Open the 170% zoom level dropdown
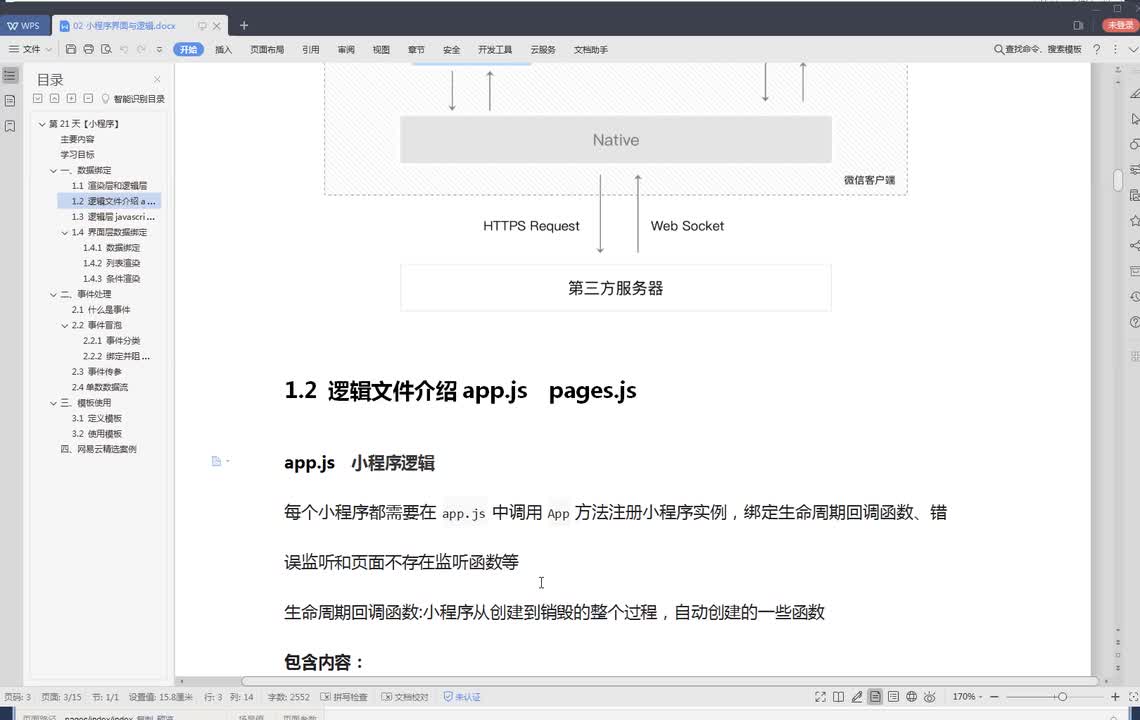Screen dimensions: 1140x720 tap(967, 697)
